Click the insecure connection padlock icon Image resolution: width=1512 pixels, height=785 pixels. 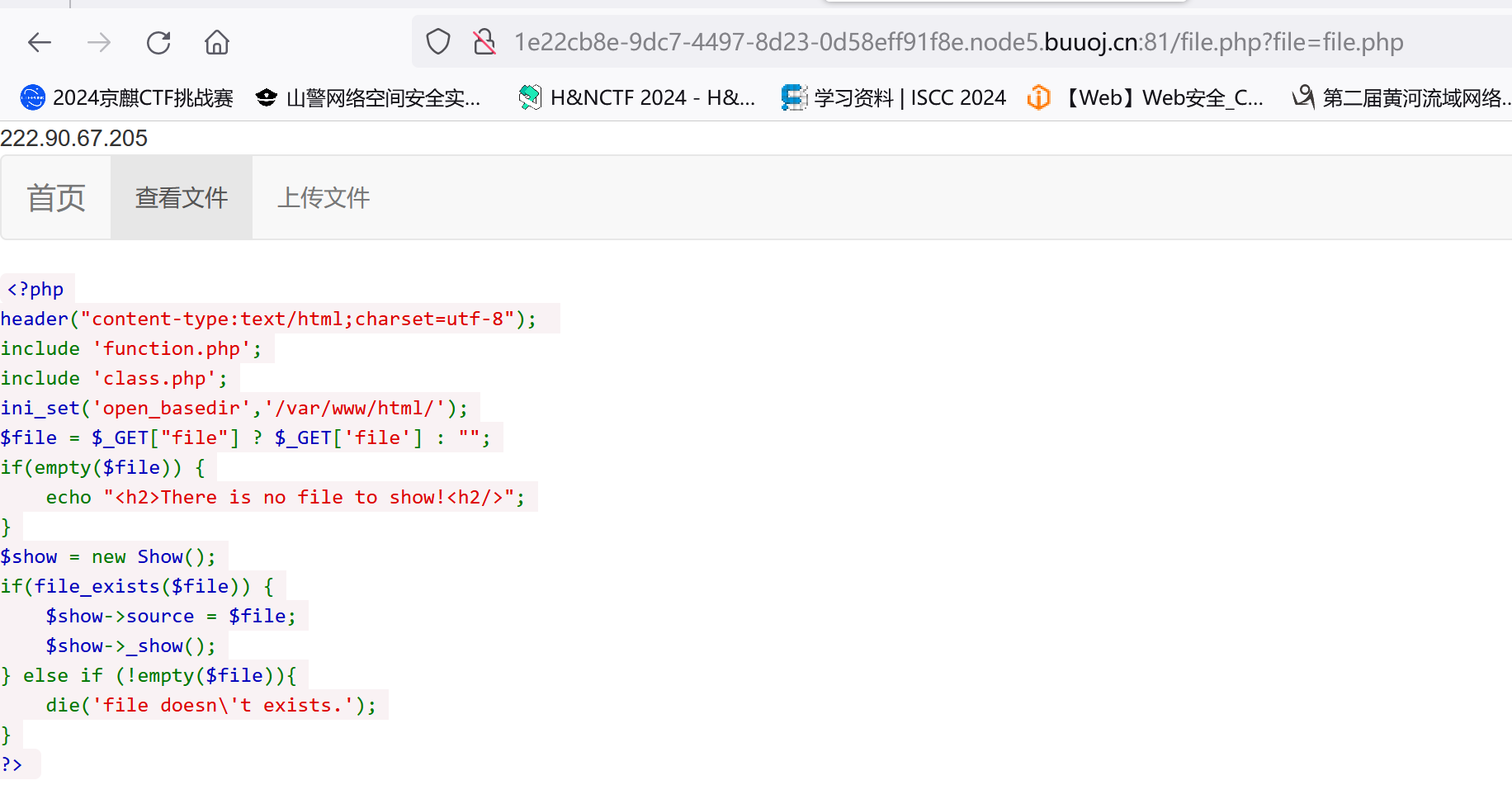(484, 41)
